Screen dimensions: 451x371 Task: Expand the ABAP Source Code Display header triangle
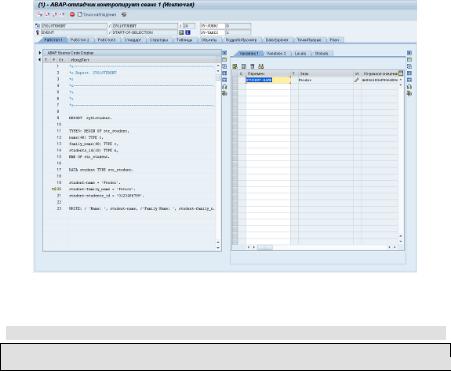coord(40,53)
